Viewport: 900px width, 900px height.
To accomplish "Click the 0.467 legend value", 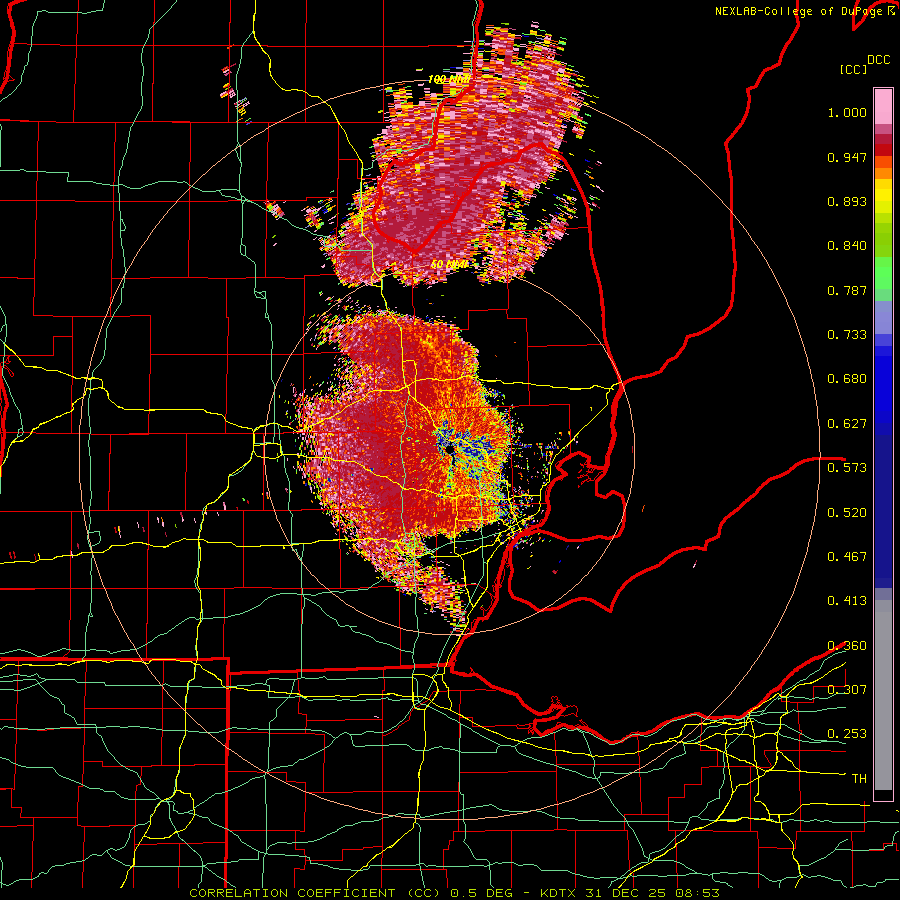I will pos(847,557).
